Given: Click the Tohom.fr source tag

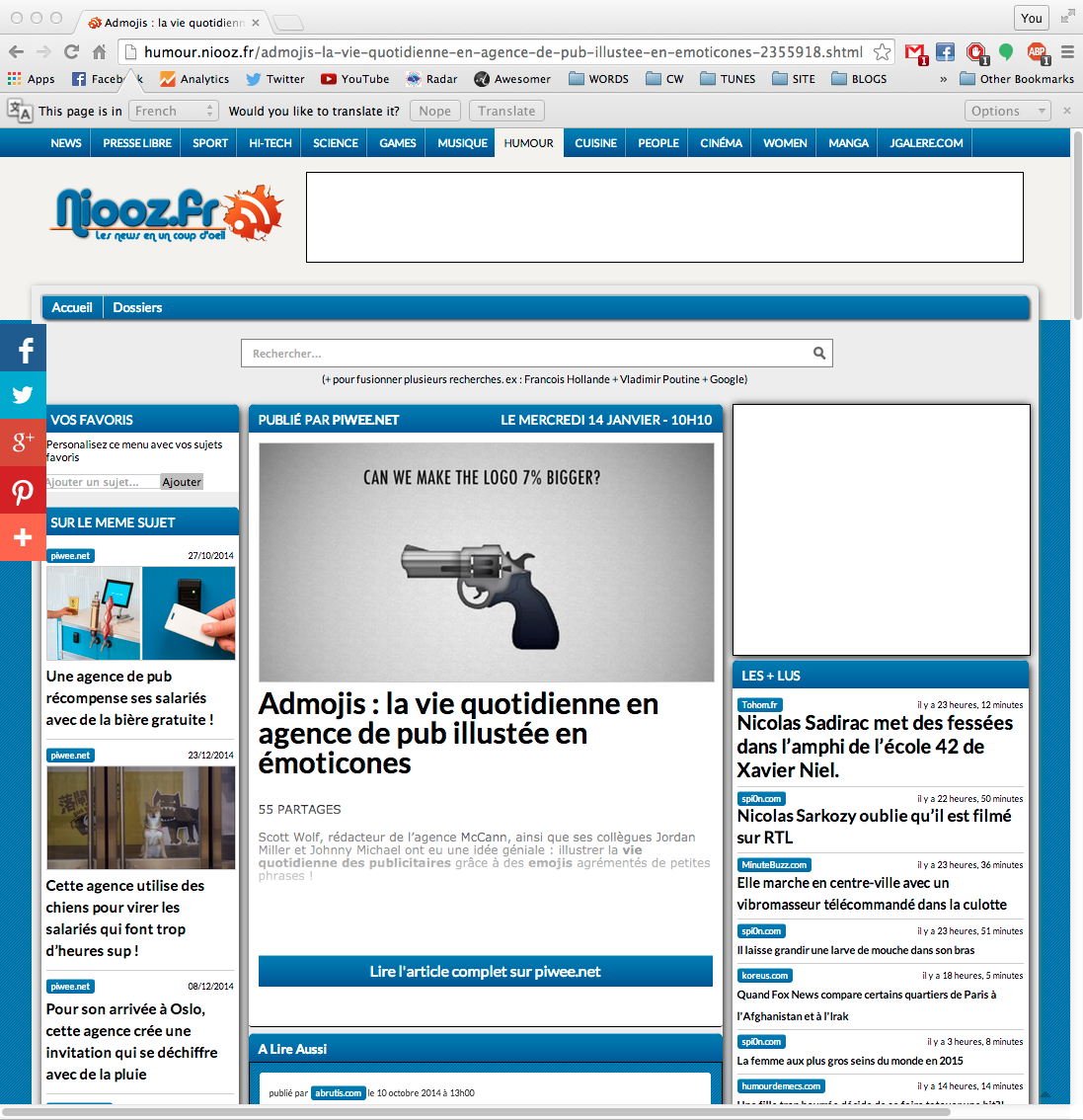Looking at the screenshot, I should (x=759, y=705).
